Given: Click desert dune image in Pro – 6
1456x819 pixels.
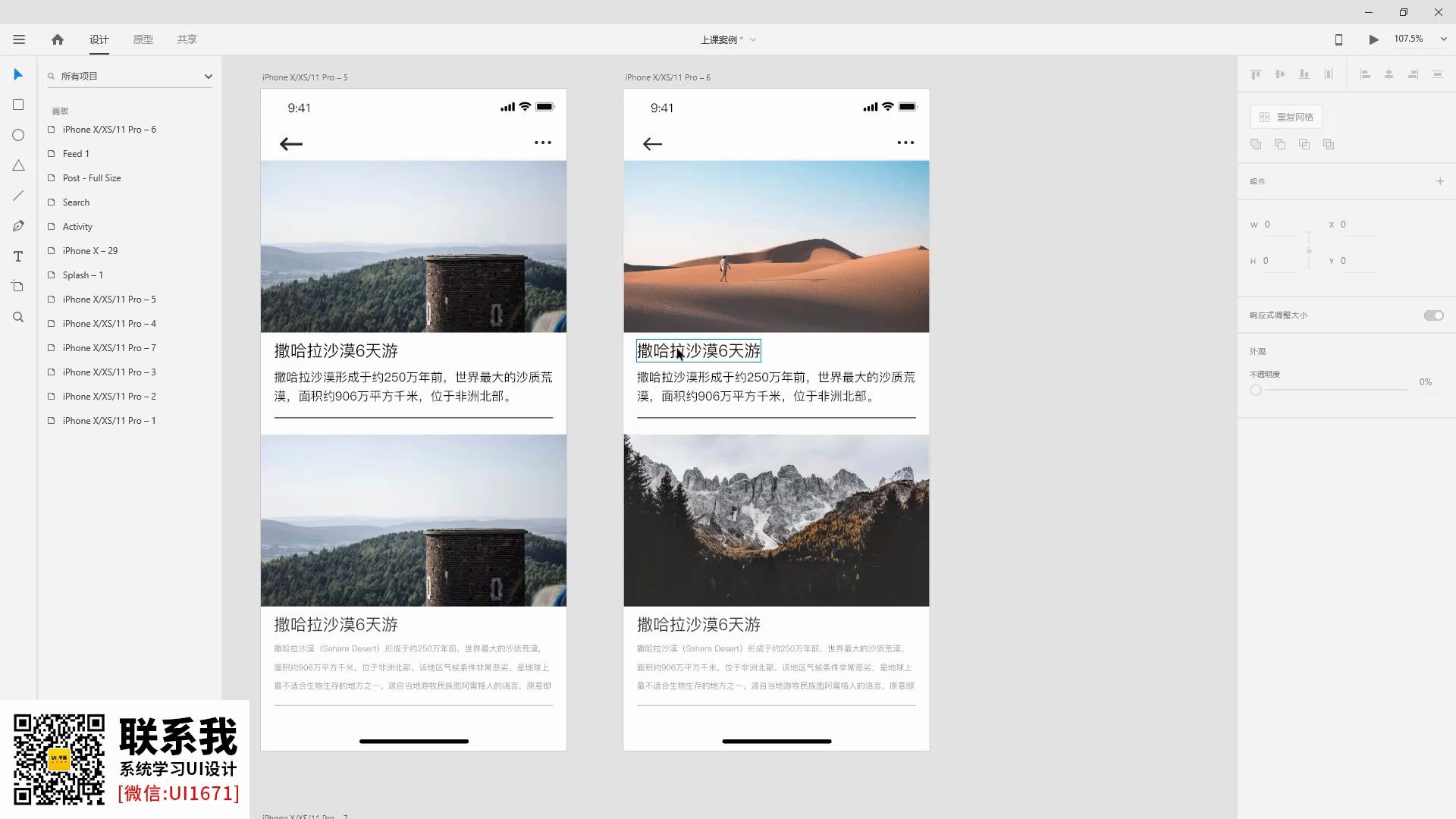Looking at the screenshot, I should [776, 246].
